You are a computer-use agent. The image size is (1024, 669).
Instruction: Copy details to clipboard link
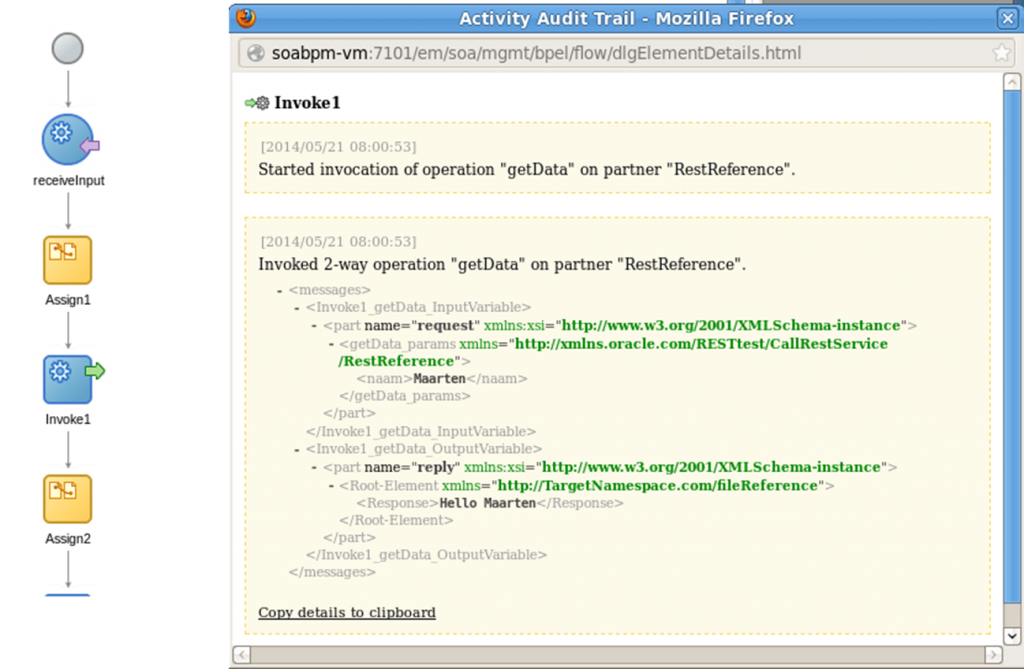[x=347, y=612]
